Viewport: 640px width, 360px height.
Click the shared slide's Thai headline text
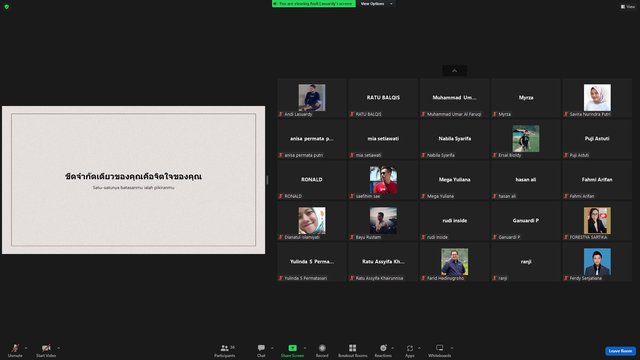click(x=133, y=177)
